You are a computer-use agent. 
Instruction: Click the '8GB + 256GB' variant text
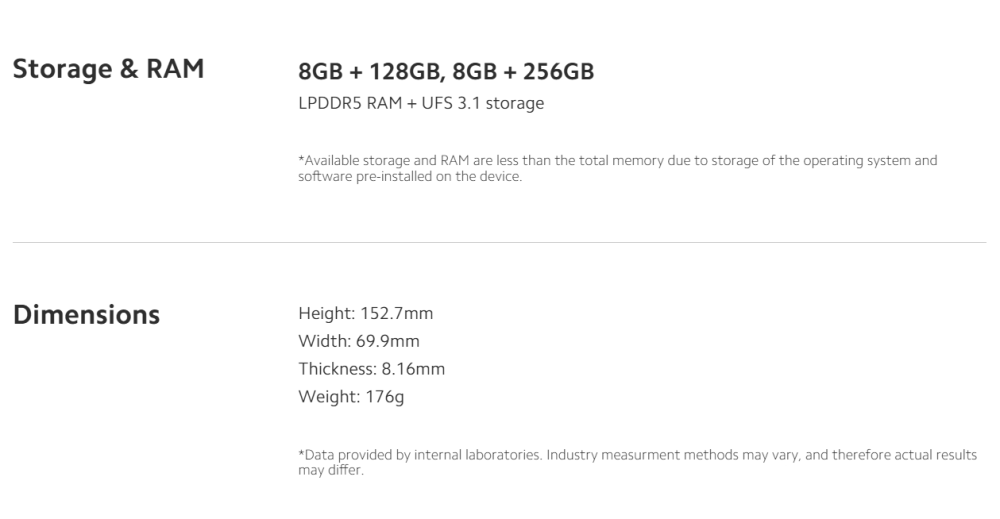click(521, 71)
